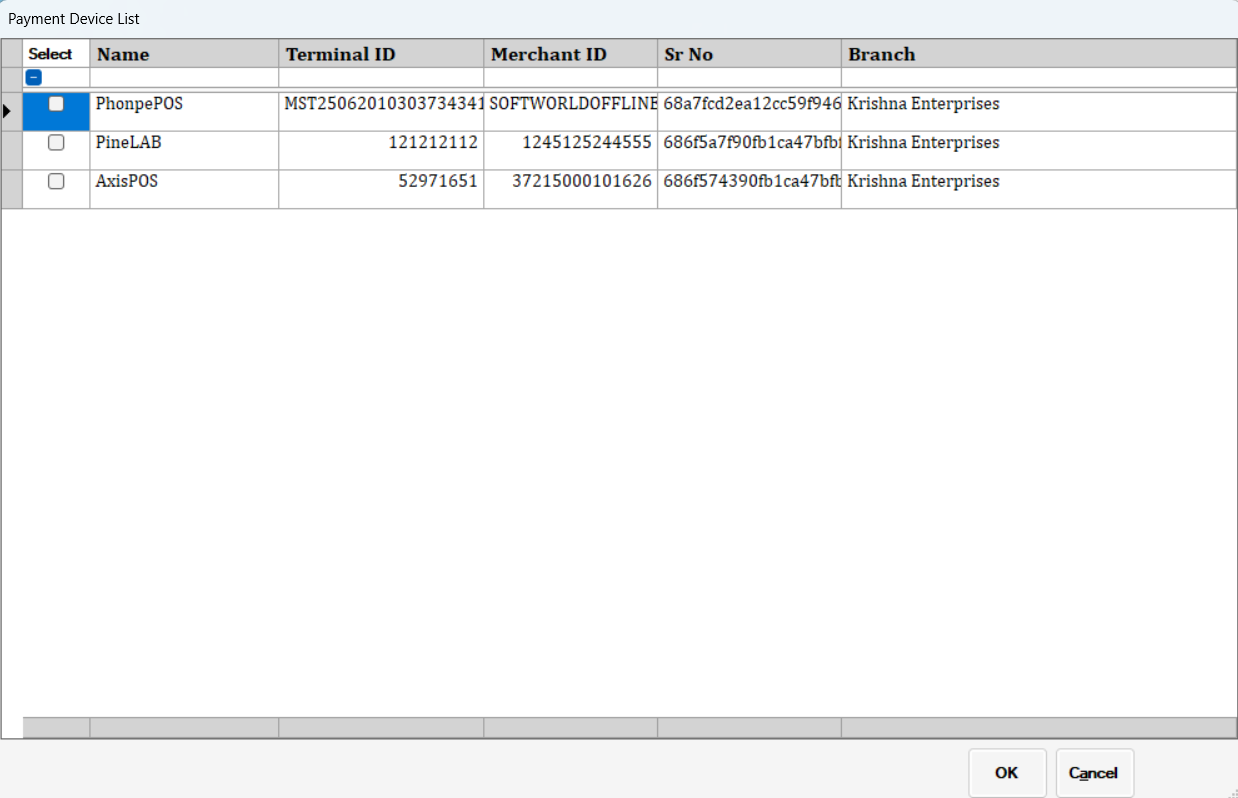Viewport: 1238px width, 798px height.
Task: Tick the PineLAB row checkbox
Action: tap(56, 142)
